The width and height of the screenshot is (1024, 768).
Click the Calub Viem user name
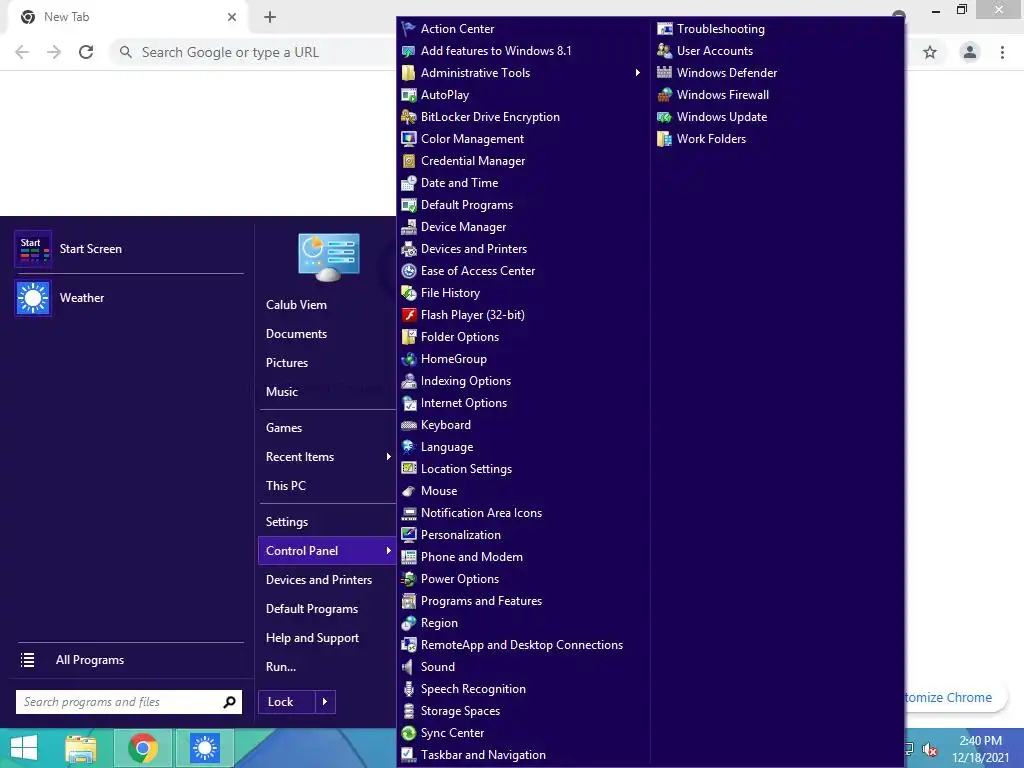pyautogui.click(x=296, y=305)
